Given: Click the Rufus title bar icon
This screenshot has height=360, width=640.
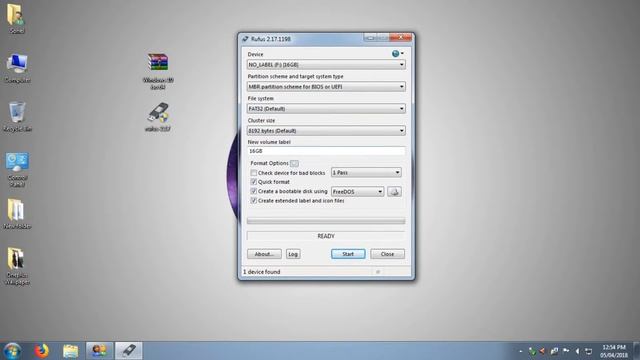Looking at the screenshot, I should click(245, 39).
